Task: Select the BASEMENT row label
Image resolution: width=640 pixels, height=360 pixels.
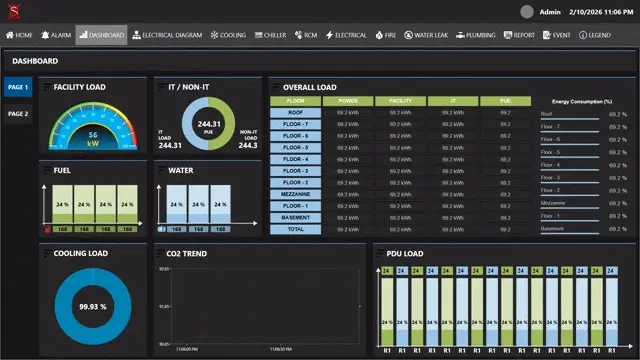Action: 296,218
